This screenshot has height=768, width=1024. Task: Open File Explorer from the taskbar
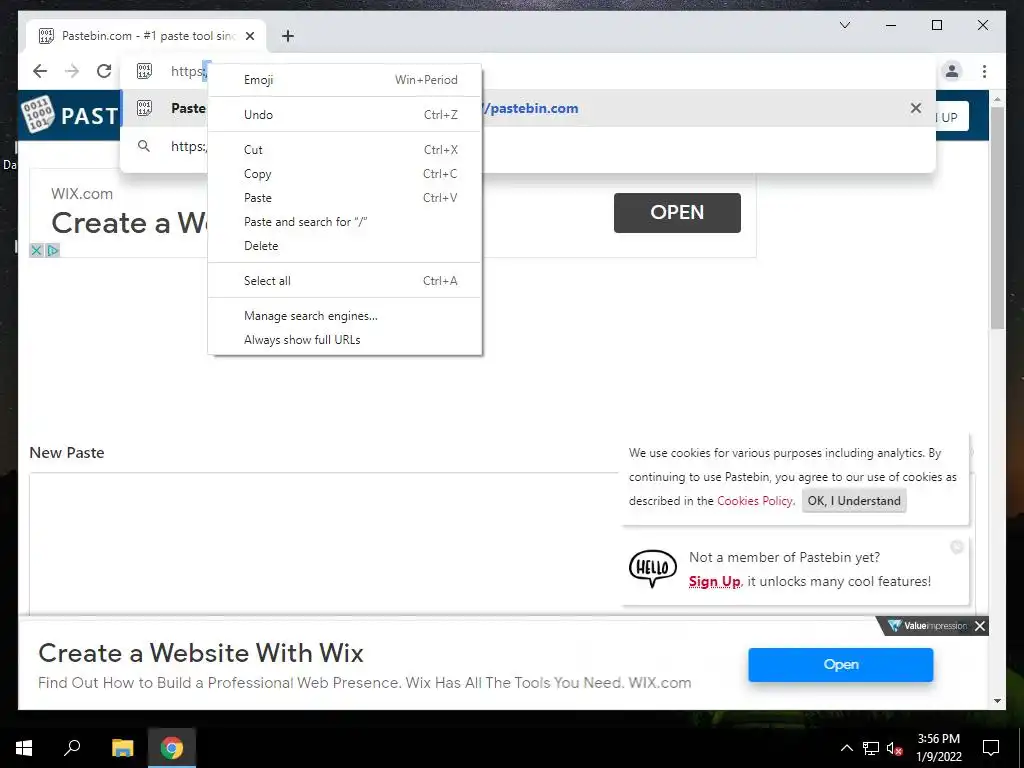click(122, 748)
